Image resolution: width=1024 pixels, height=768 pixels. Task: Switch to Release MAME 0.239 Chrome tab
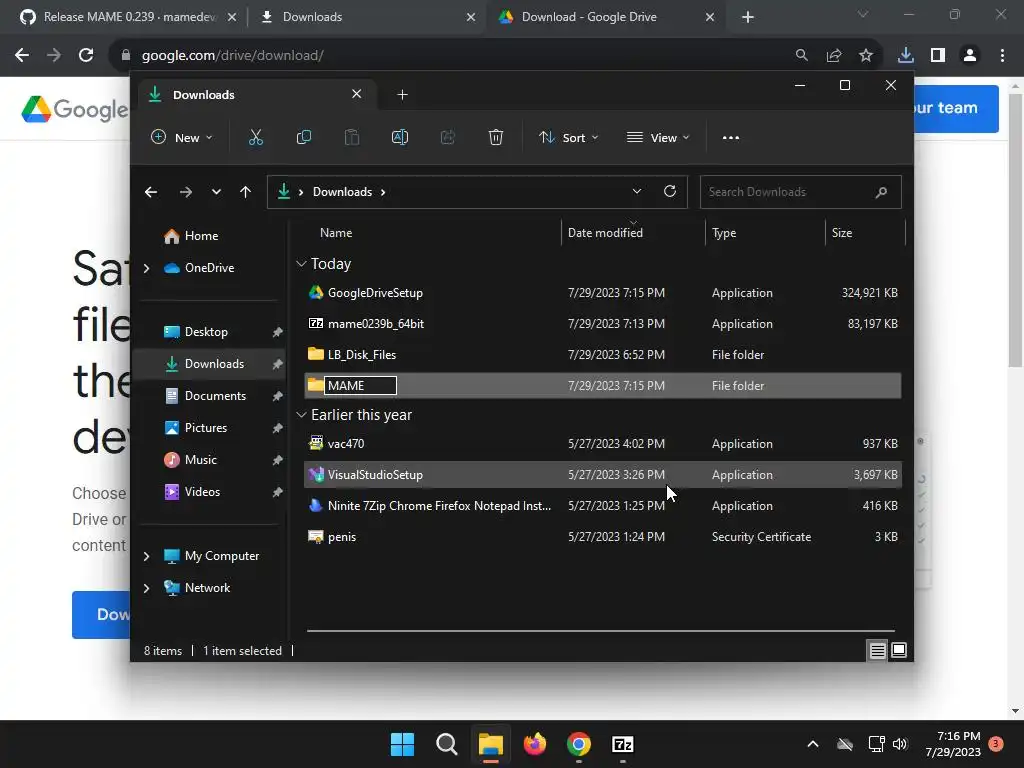click(129, 17)
